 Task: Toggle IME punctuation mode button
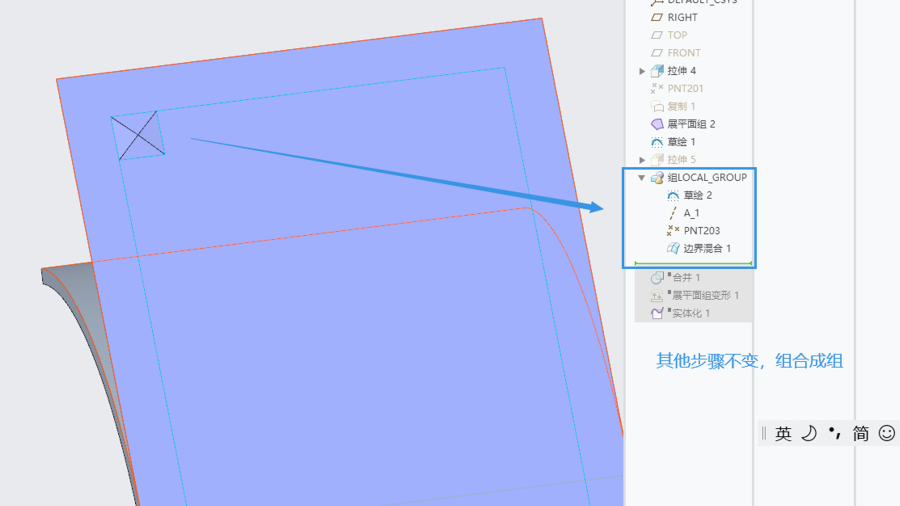click(834, 433)
